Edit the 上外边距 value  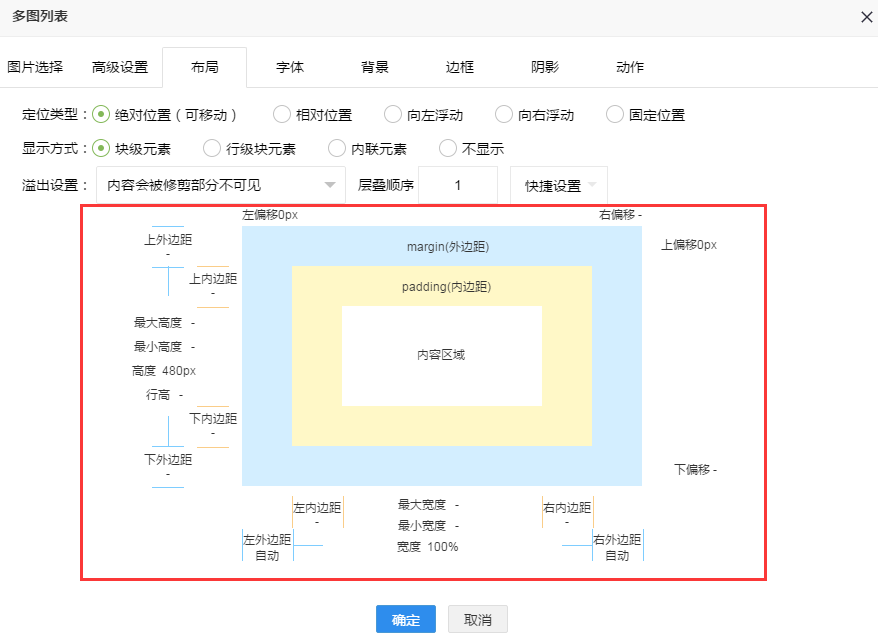168,254
